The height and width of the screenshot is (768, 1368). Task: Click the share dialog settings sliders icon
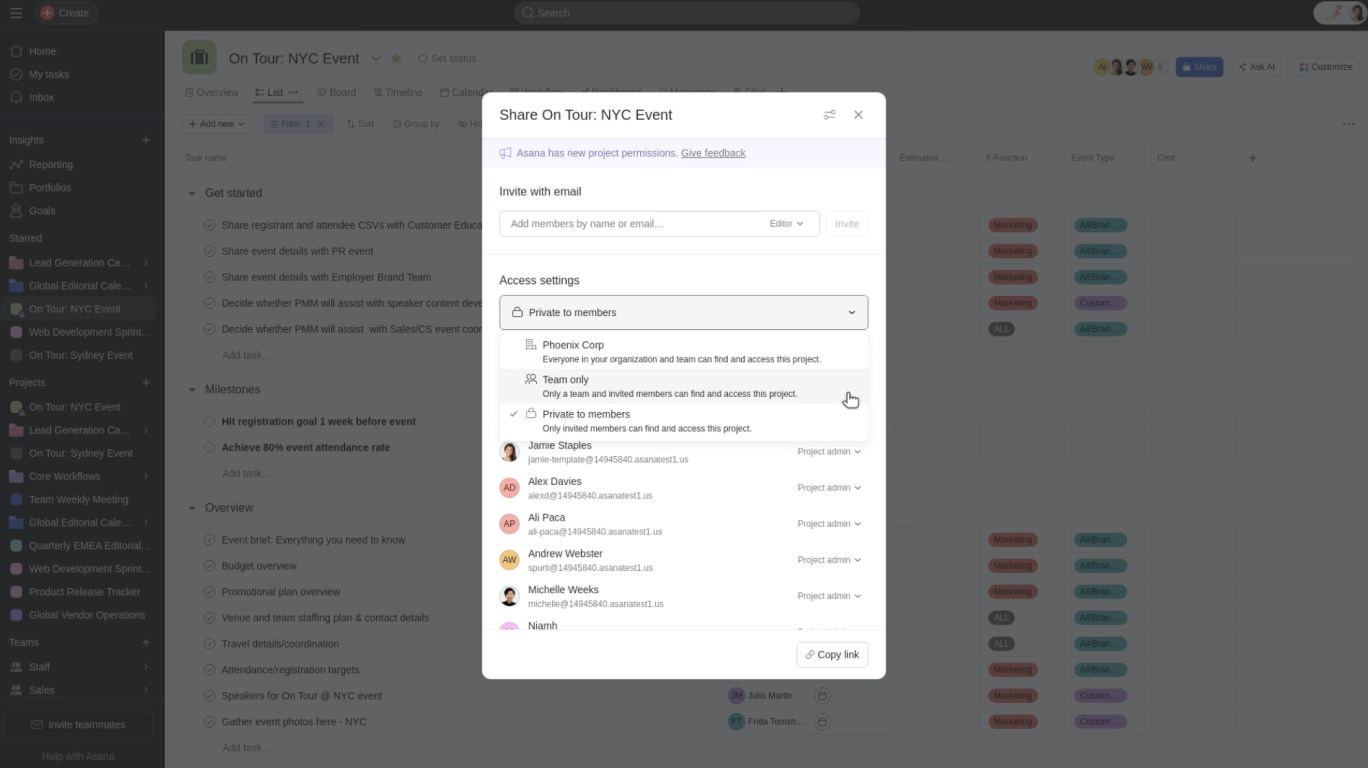[x=829, y=115]
